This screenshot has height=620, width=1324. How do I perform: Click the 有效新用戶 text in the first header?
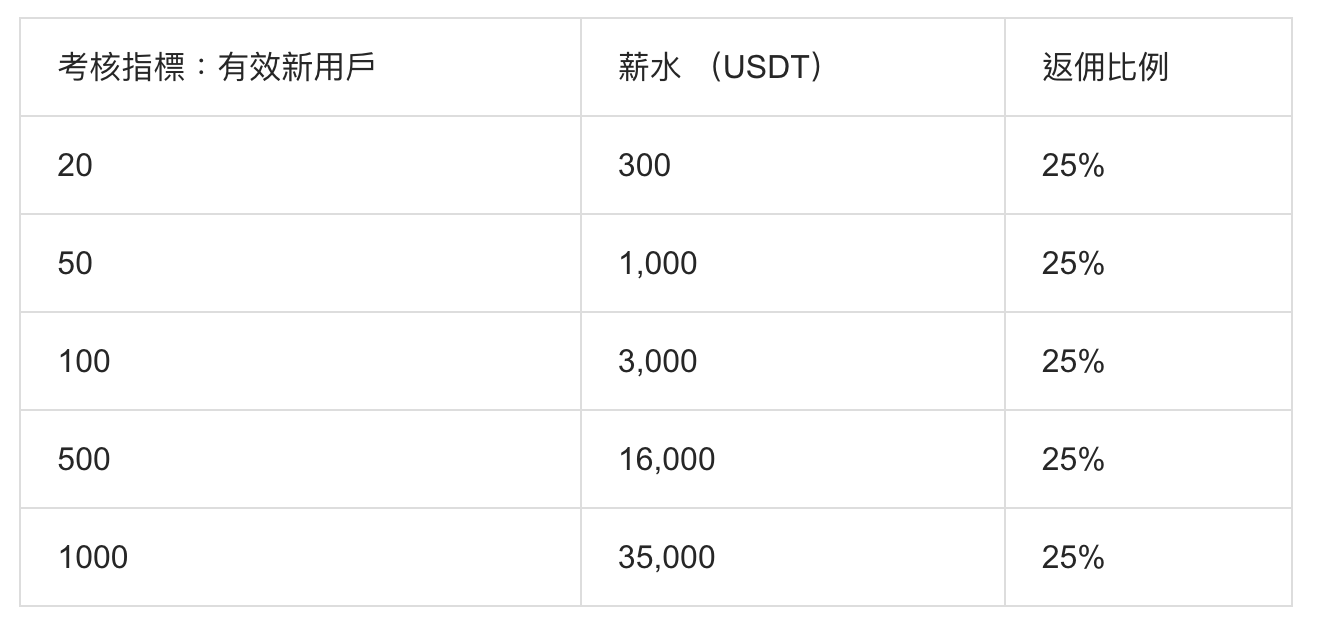tap(296, 67)
